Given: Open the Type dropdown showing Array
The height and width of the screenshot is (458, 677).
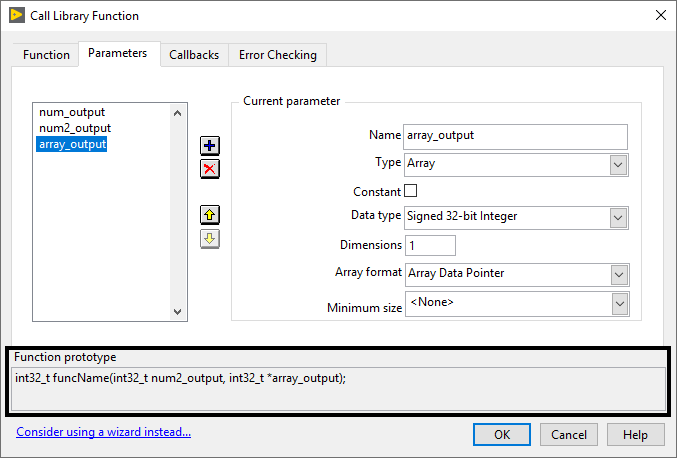Looking at the screenshot, I should 516,165.
